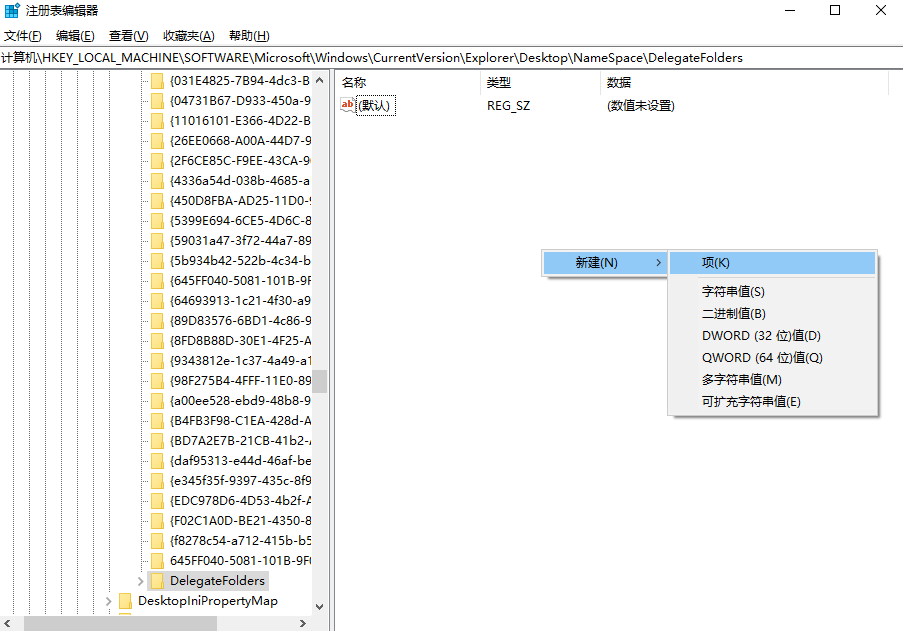Click folder icon of {5b934b42-522b-4c34 key
Viewport: 903px width, 631px height.
click(x=157, y=261)
